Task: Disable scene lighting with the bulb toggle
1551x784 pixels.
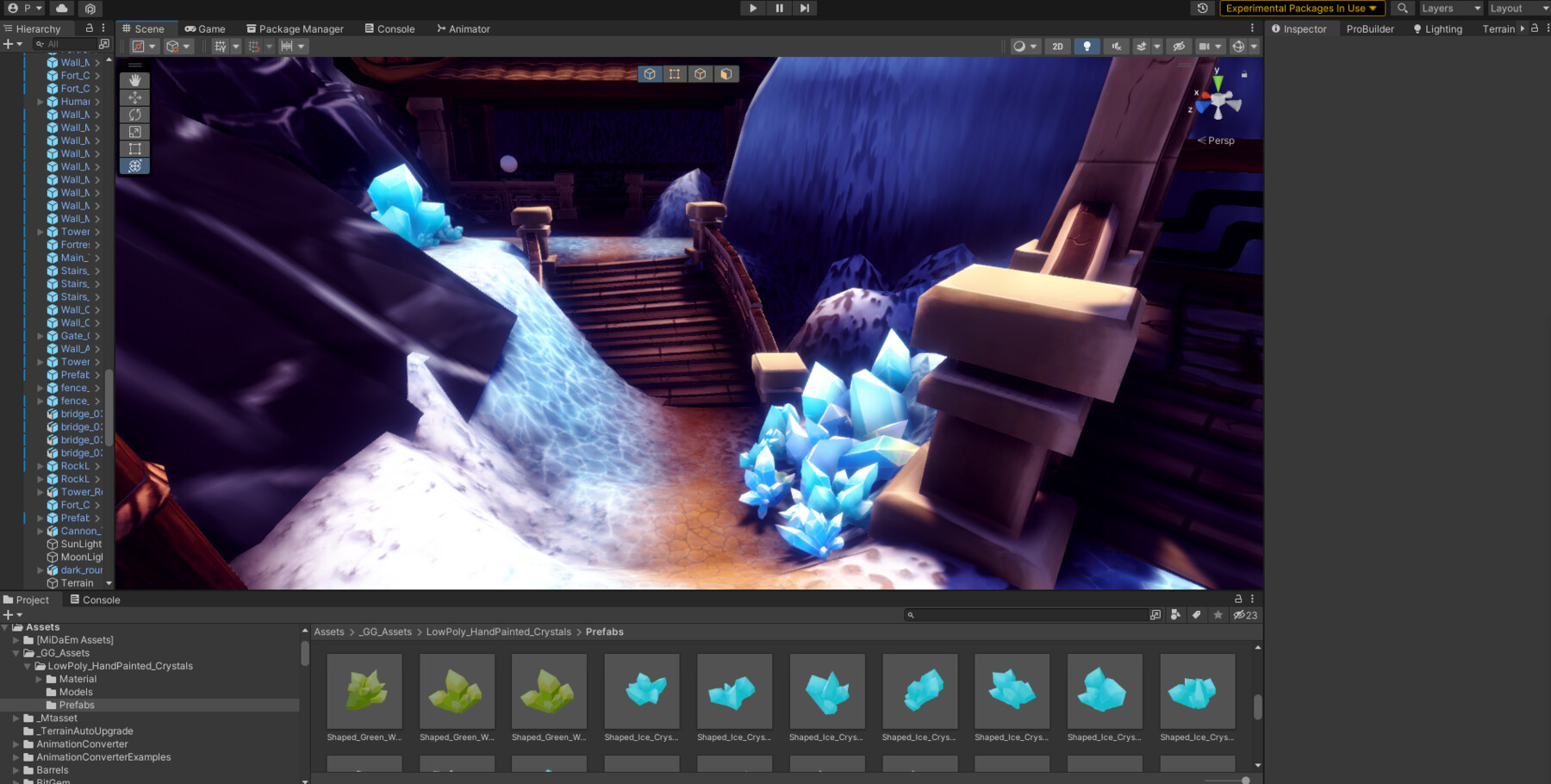Action: 1087,46
